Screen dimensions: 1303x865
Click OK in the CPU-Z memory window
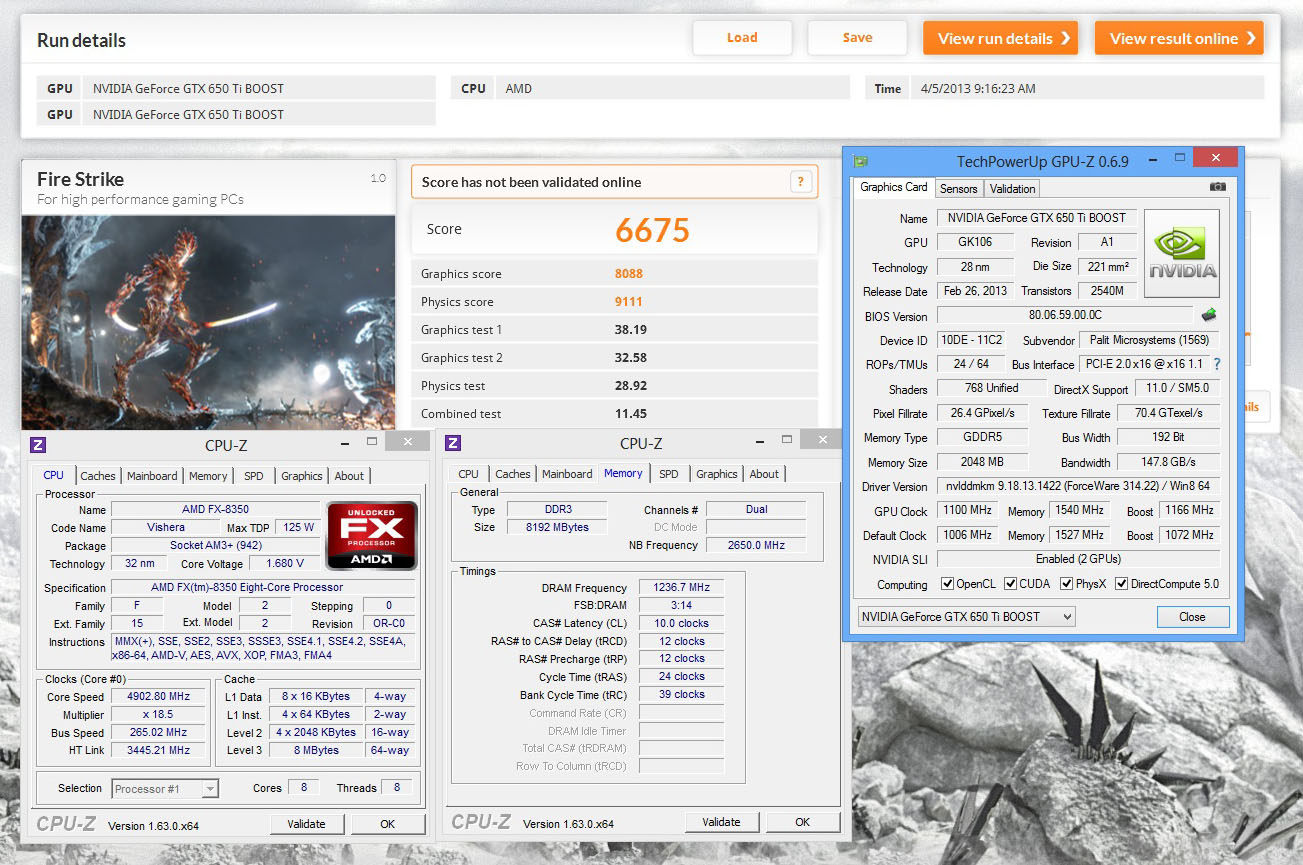point(802,822)
